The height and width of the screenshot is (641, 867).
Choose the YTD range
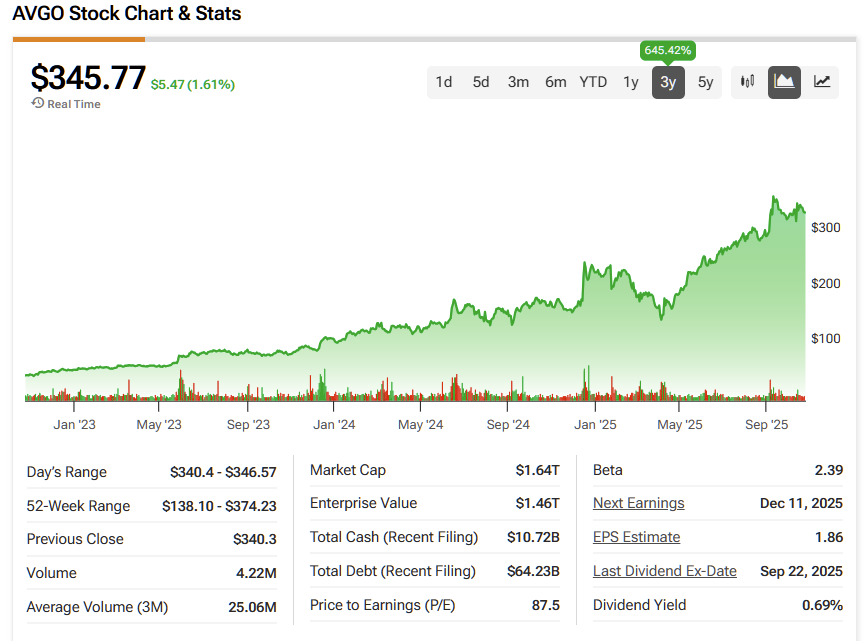[x=593, y=82]
